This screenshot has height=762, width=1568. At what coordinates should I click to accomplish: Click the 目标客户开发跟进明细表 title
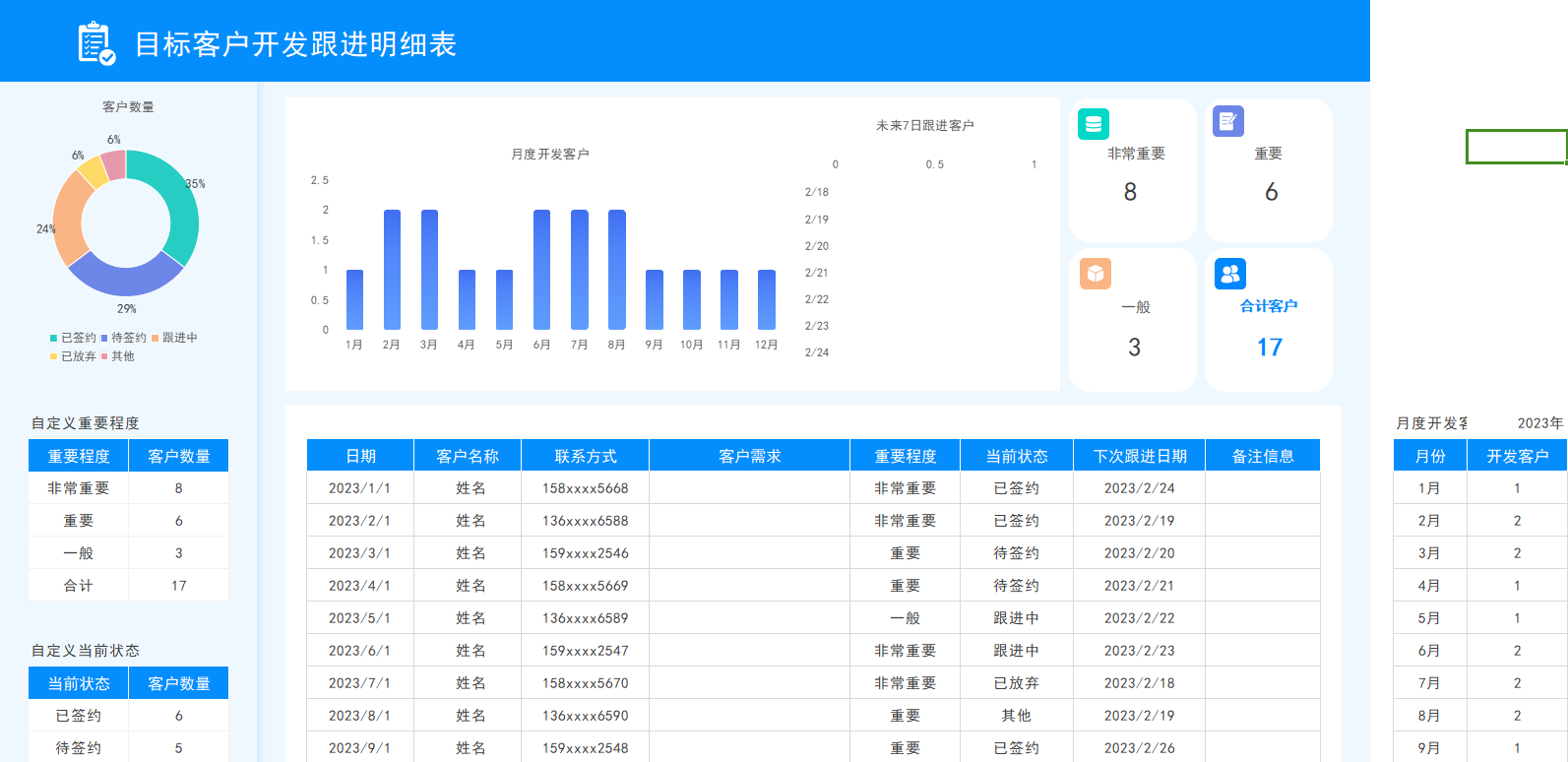coord(295,44)
